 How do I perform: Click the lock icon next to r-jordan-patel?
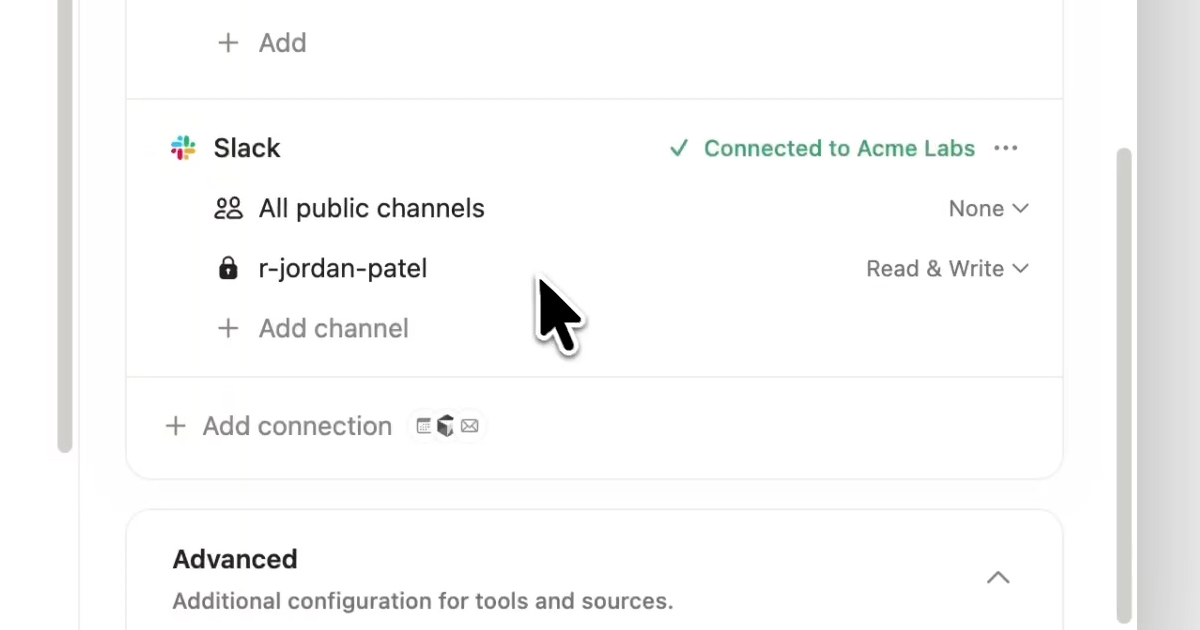(x=228, y=268)
